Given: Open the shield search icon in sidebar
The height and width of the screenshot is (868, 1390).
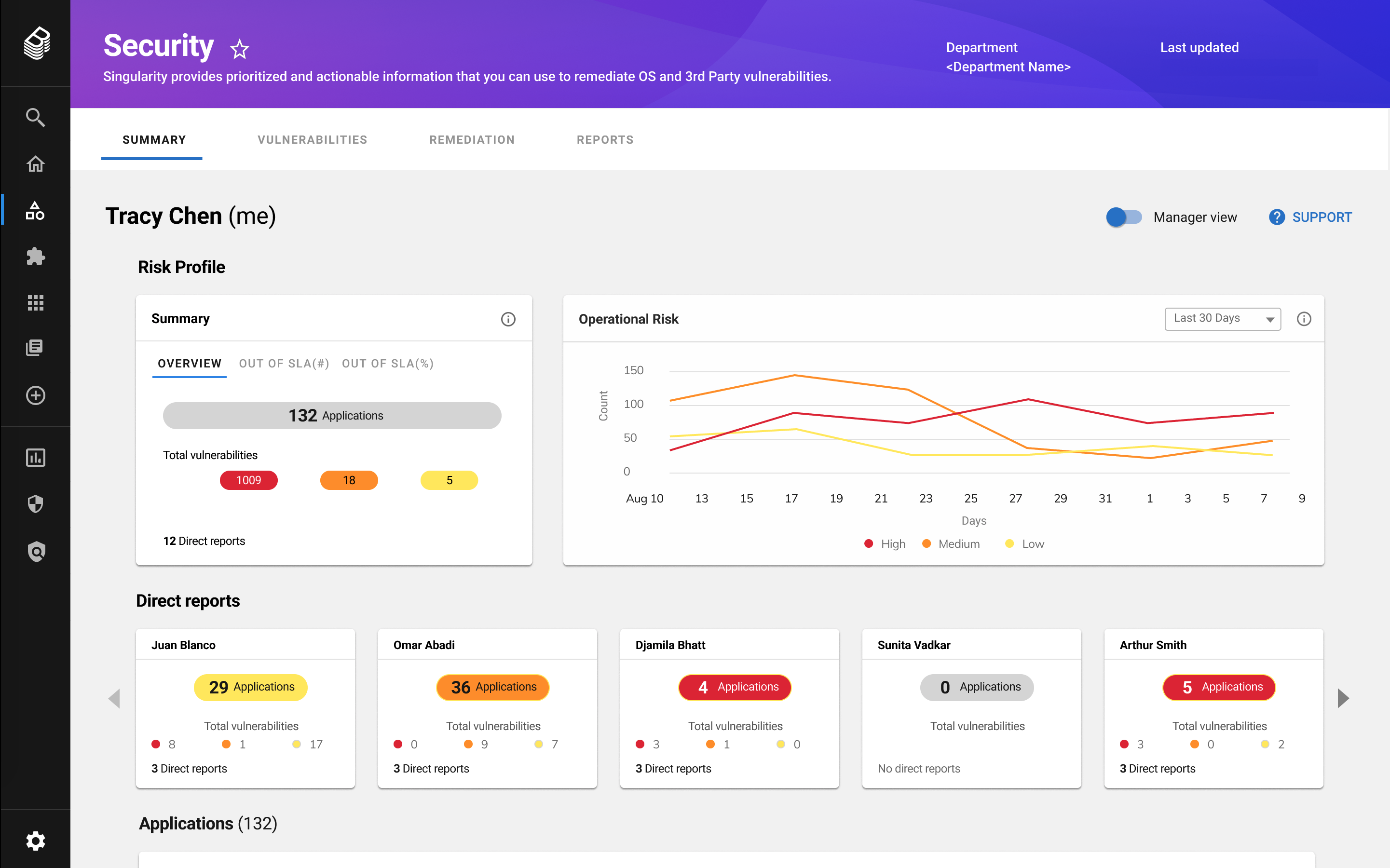Looking at the screenshot, I should click(x=36, y=552).
